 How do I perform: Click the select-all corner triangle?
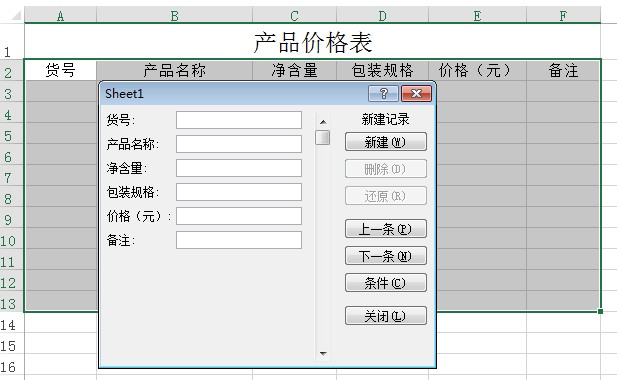(x=15, y=16)
